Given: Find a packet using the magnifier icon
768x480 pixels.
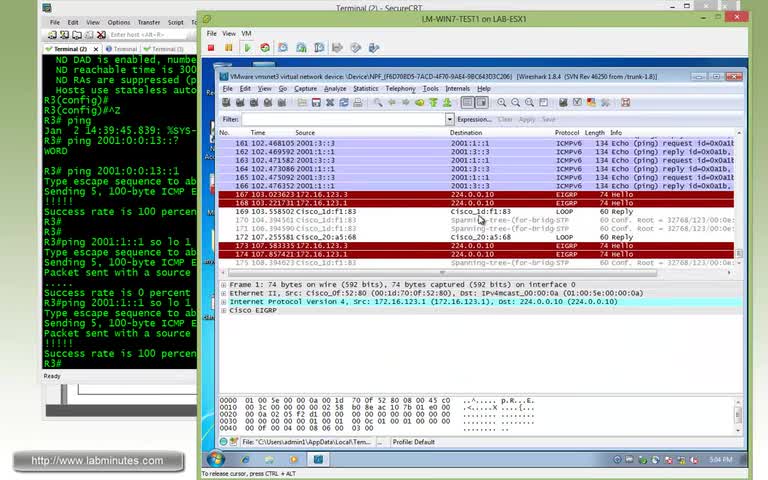Looking at the screenshot, I should coord(378,102).
